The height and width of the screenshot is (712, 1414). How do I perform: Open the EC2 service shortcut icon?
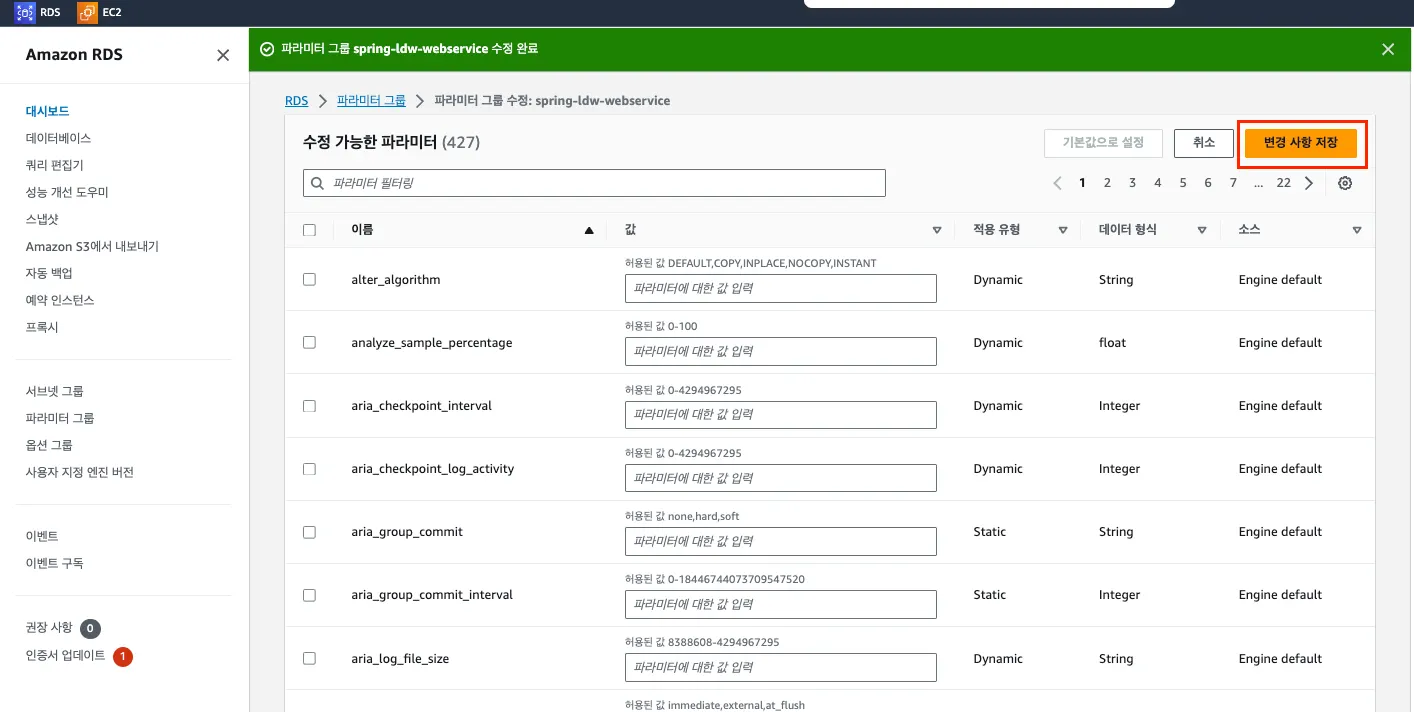point(87,12)
